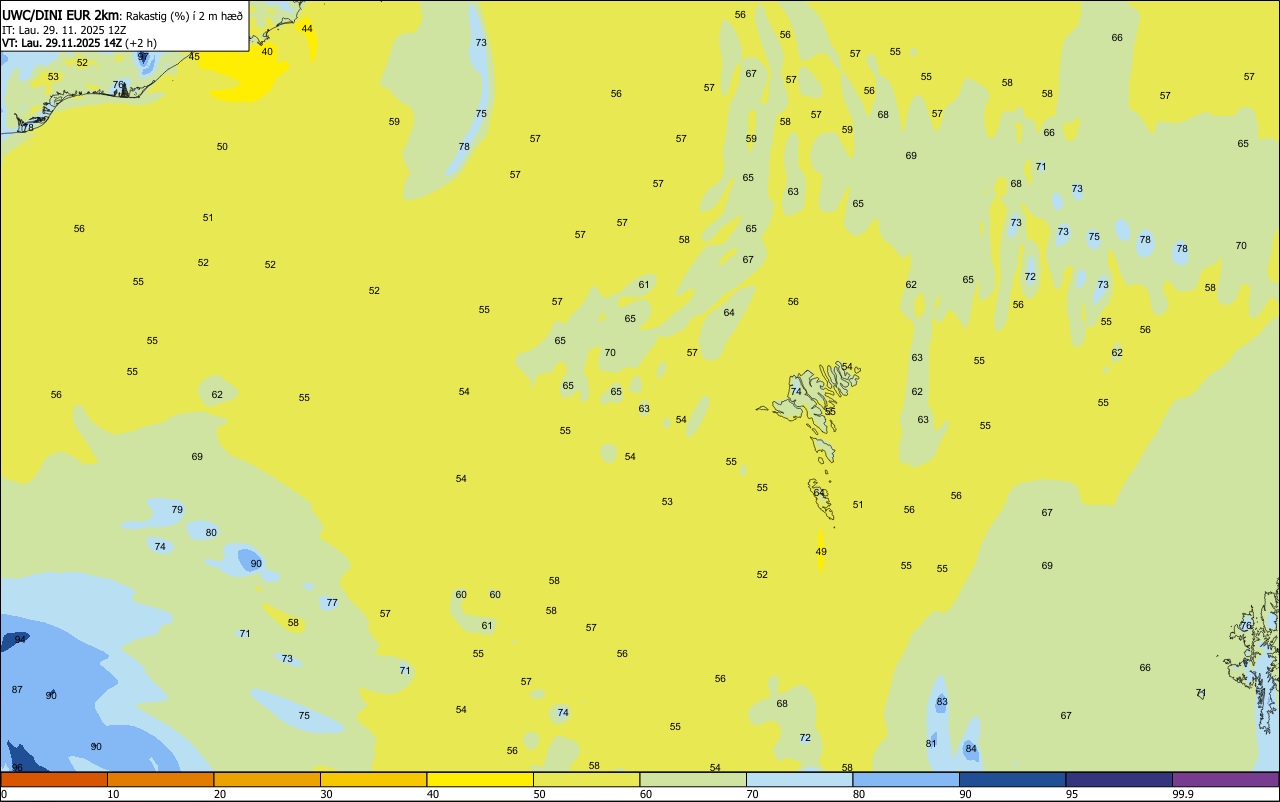Choose the 95–99.9 navy legend swatch
The width and height of the screenshot is (1280, 802).
[1119, 779]
